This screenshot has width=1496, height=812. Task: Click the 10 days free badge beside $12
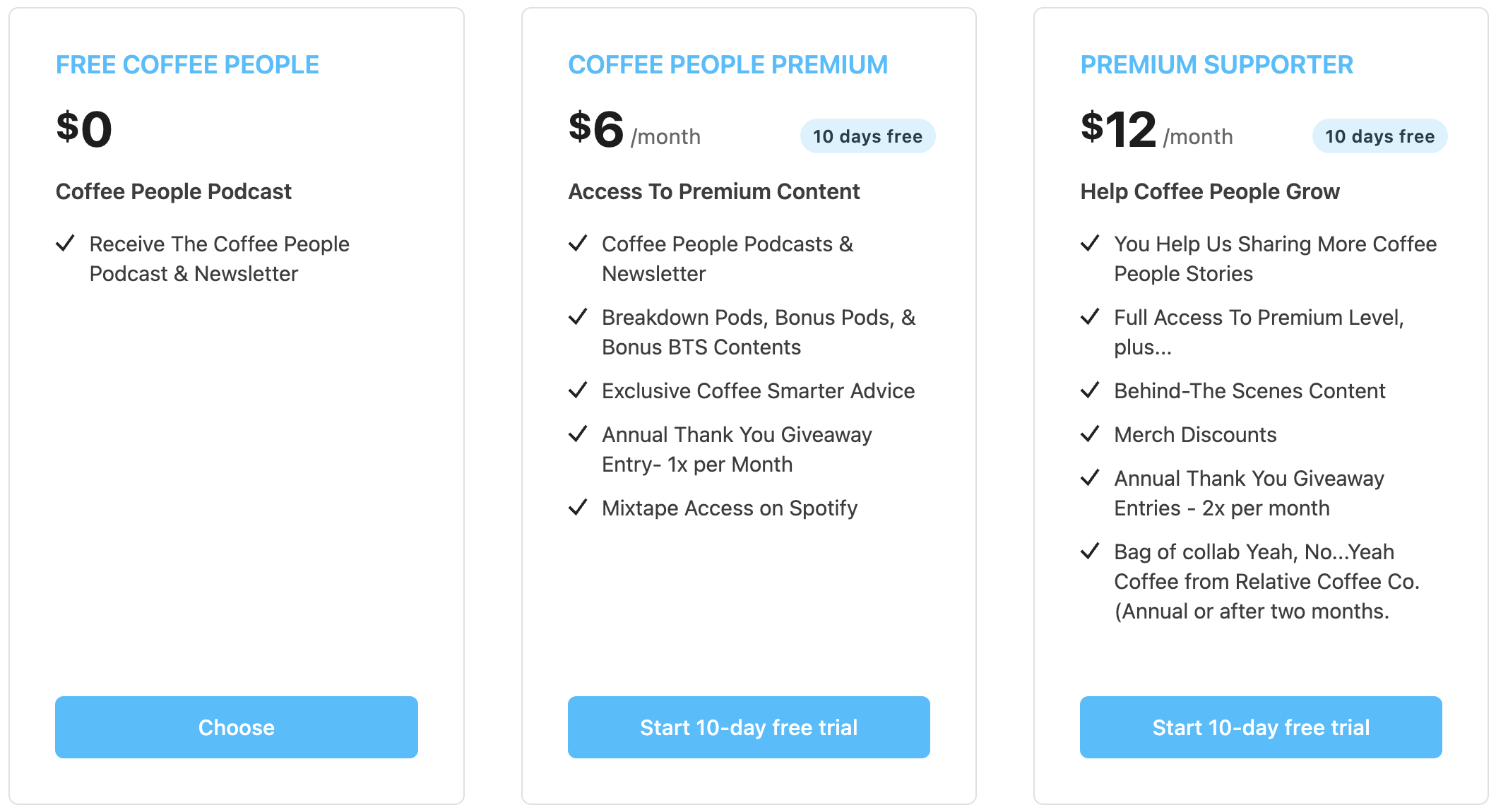[1379, 136]
